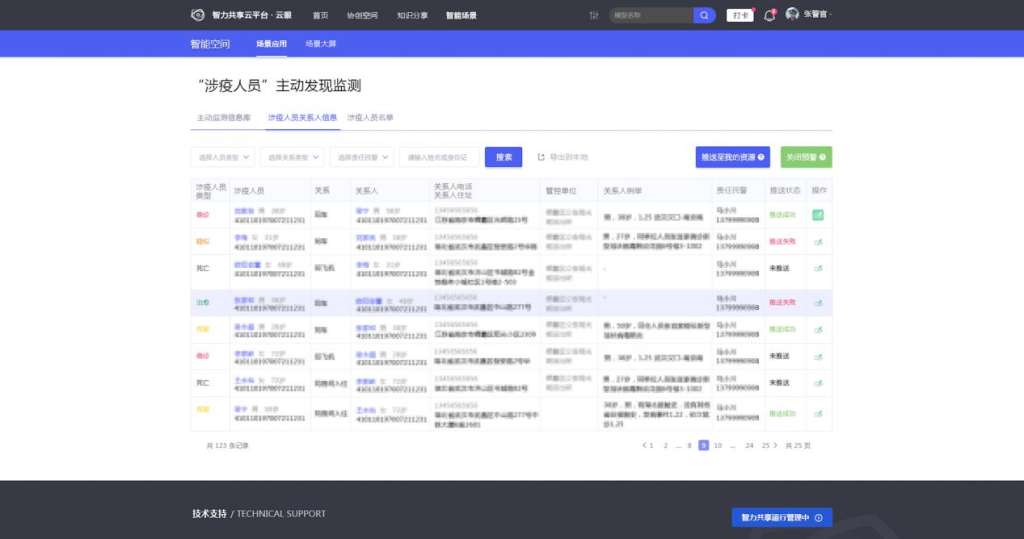
Task: Open the 场景大屏 tab in blue bar
Action: click(x=320, y=44)
